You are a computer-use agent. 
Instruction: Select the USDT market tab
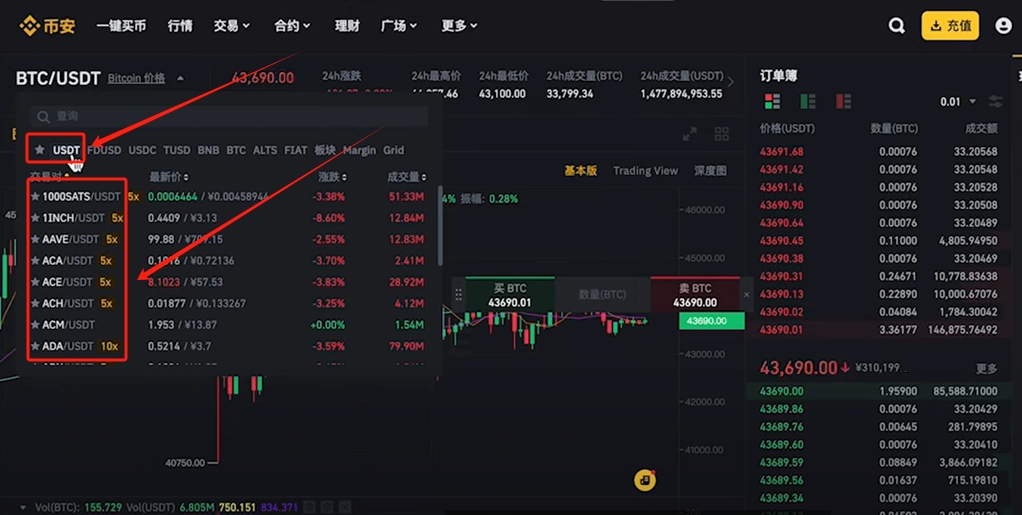pos(66,150)
